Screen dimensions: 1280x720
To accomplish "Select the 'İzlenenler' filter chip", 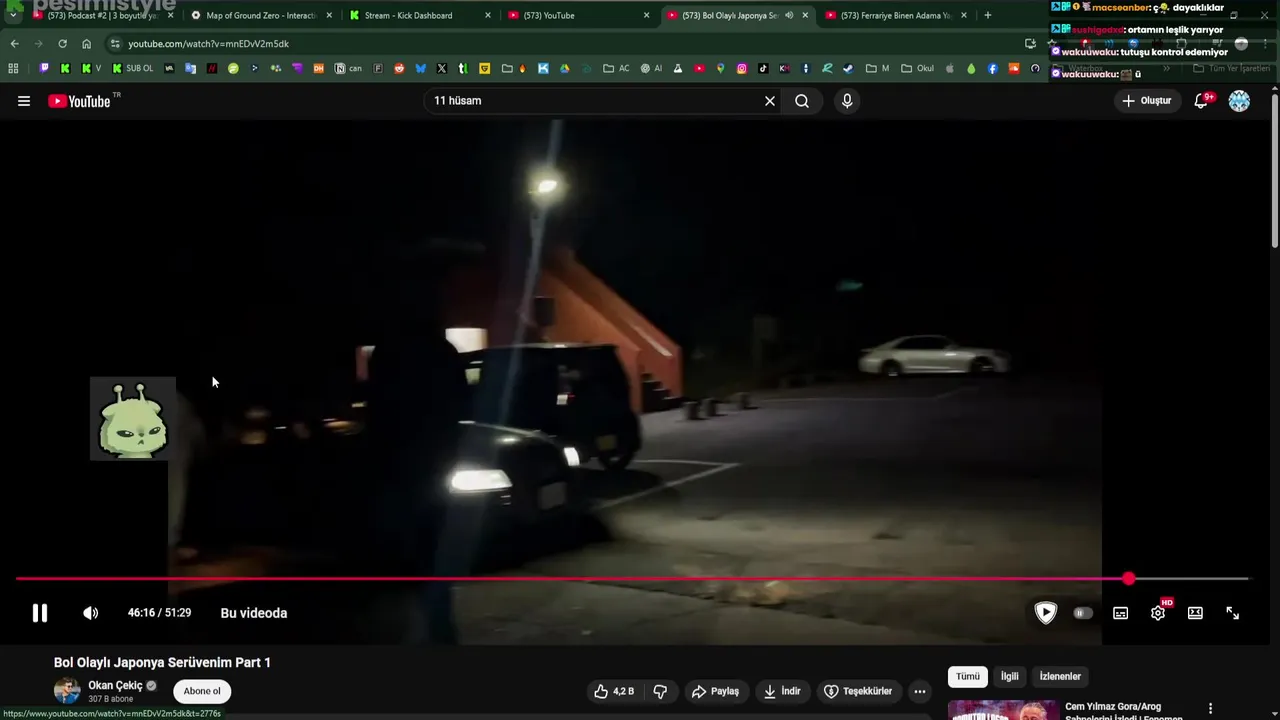I will click(x=1060, y=676).
